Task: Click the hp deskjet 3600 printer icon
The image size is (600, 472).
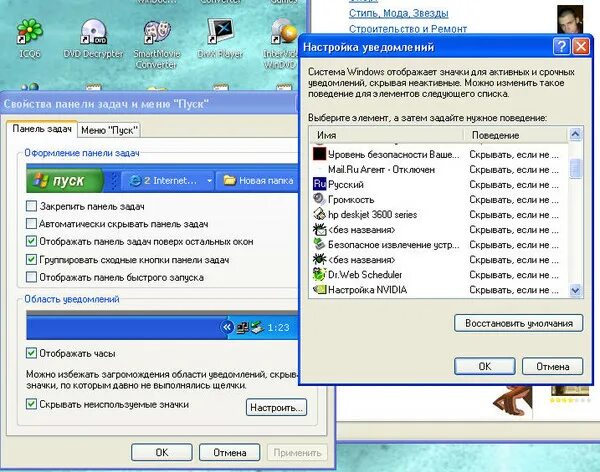Action: pyautogui.click(x=320, y=214)
